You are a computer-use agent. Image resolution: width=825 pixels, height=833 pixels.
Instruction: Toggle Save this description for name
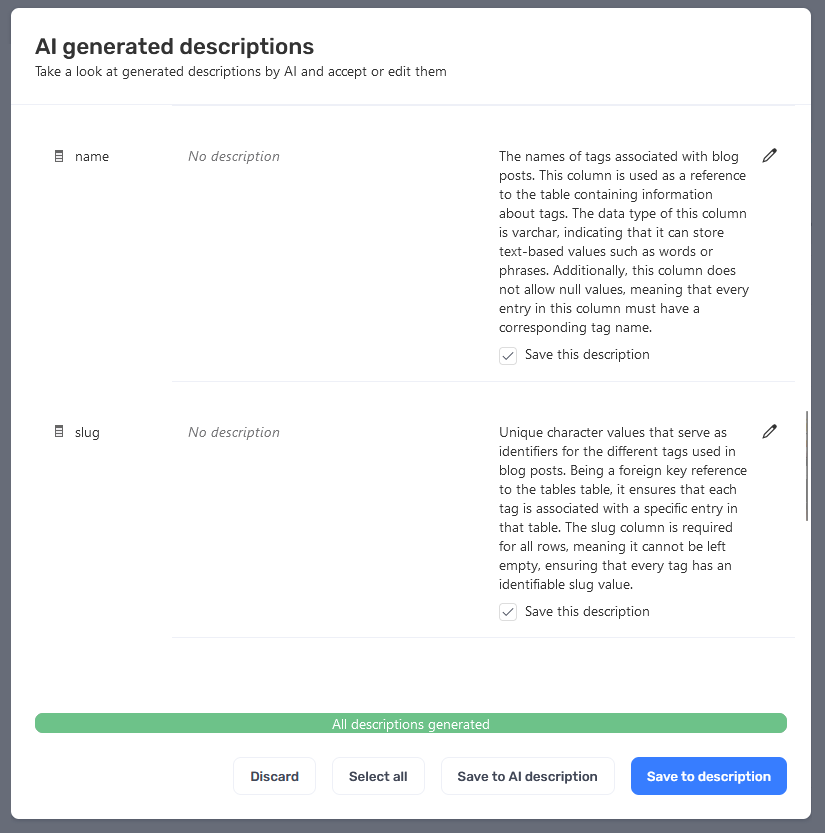click(x=508, y=355)
